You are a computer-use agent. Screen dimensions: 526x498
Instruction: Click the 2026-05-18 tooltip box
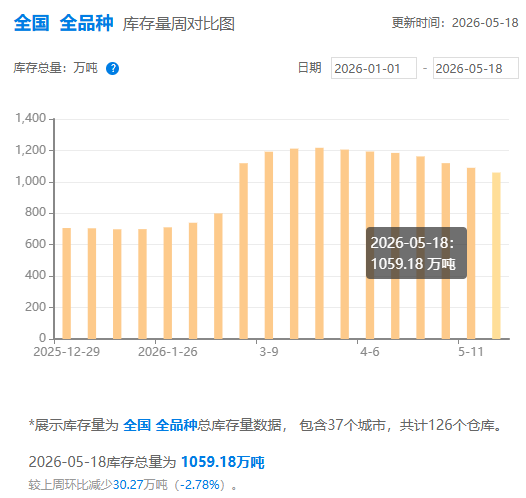[416, 253]
